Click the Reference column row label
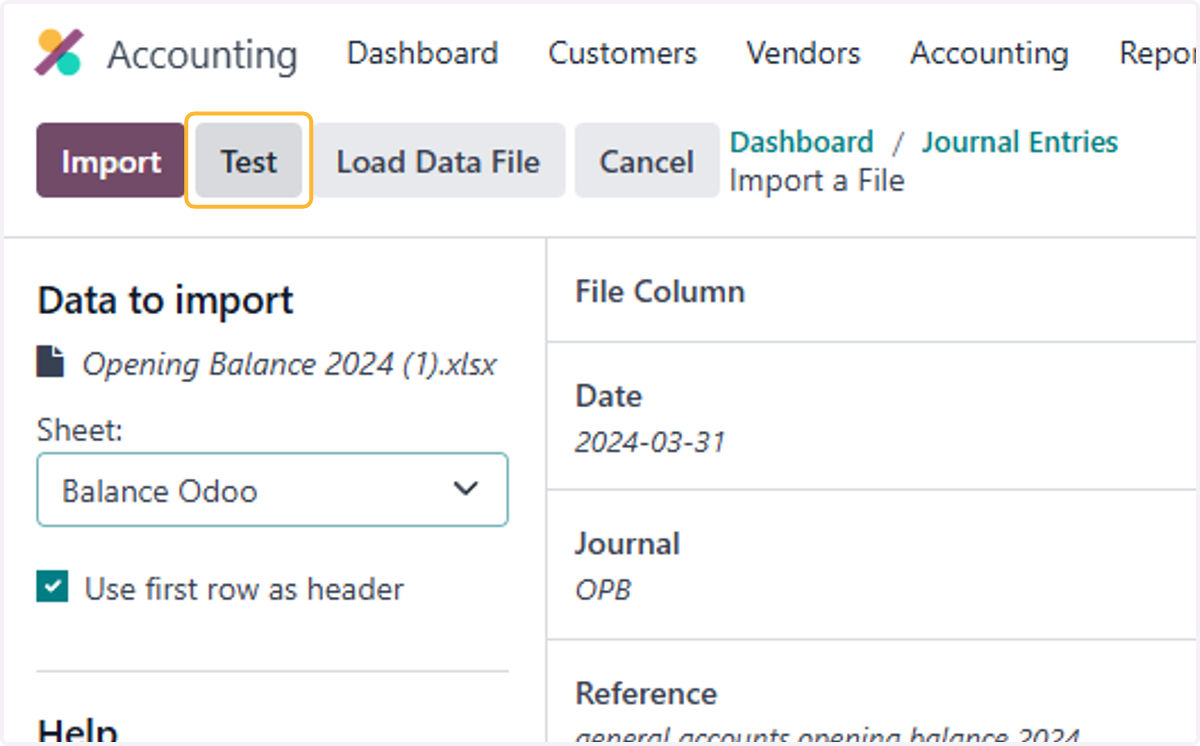Viewport: 1200px width, 746px height. (646, 693)
